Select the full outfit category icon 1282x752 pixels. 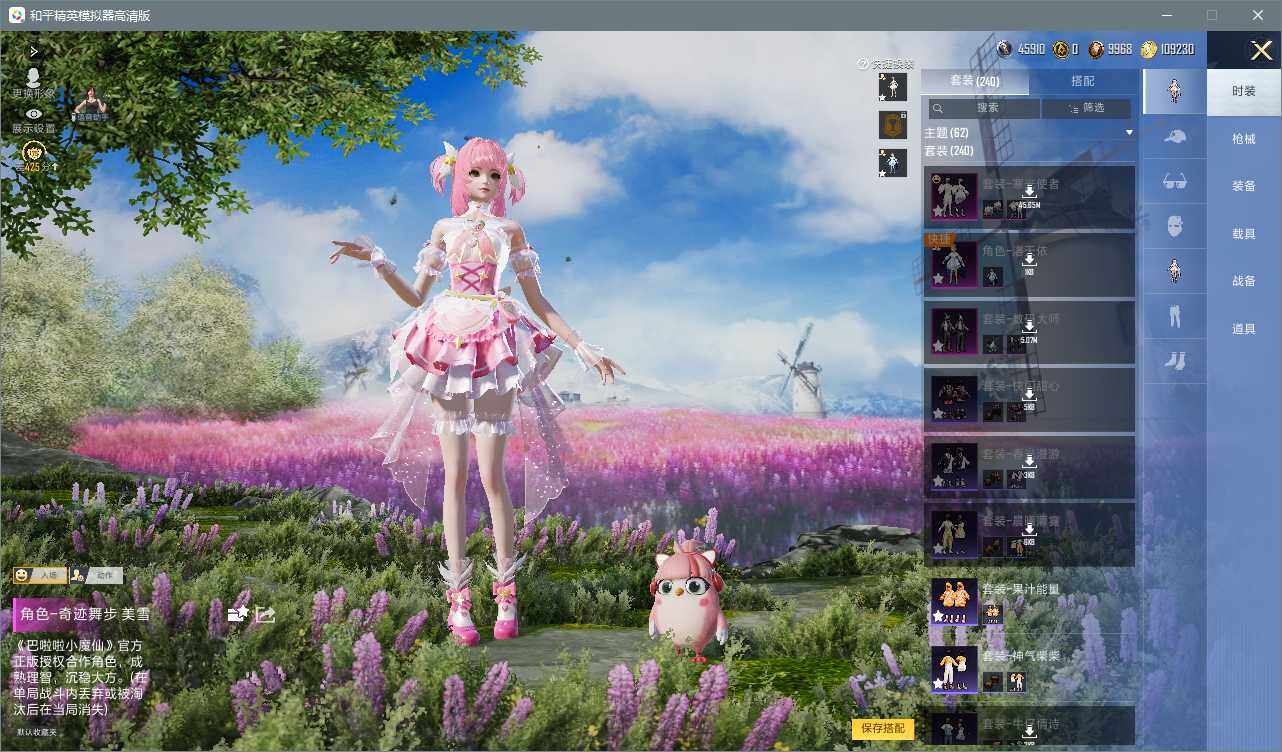(1175, 91)
